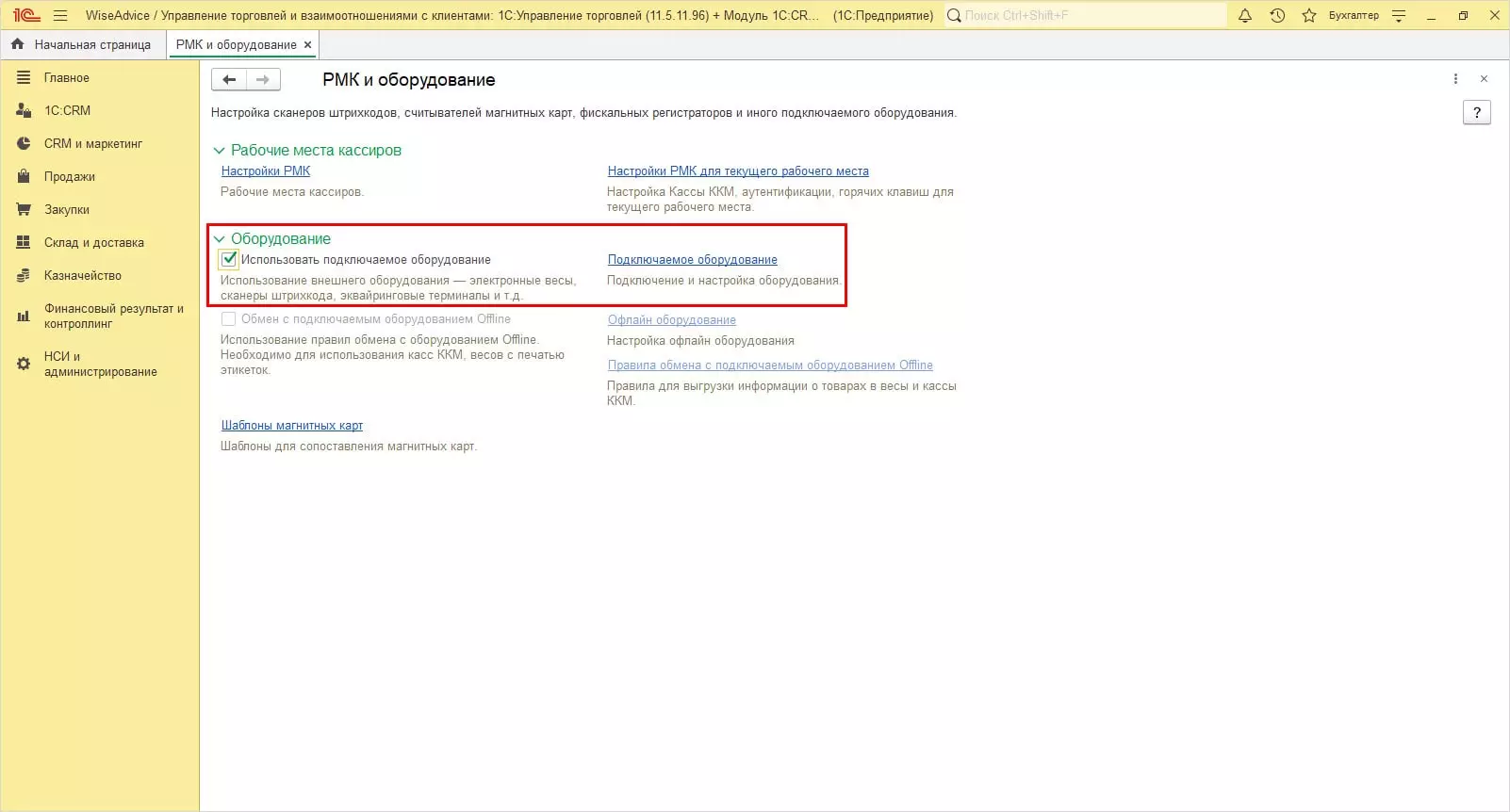Click the Настройка офлайн оборудования description
1510x812 pixels.
(700, 340)
